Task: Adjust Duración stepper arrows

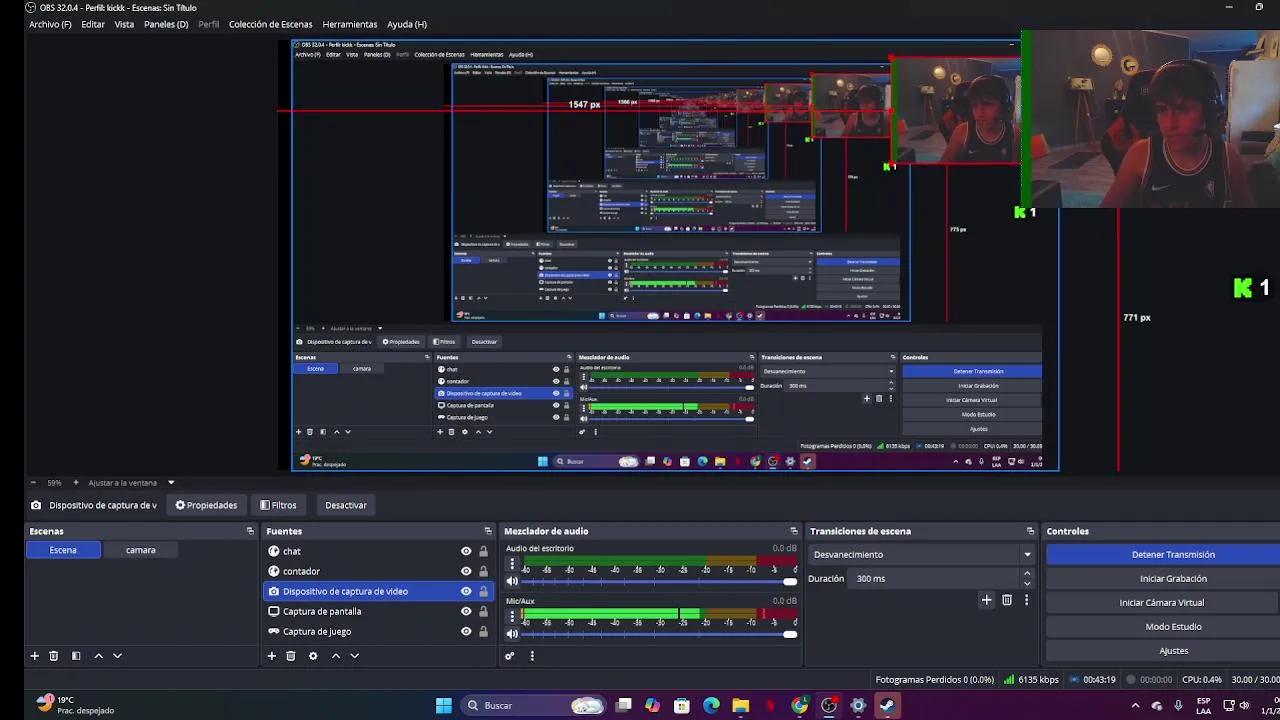Action: (1027, 578)
